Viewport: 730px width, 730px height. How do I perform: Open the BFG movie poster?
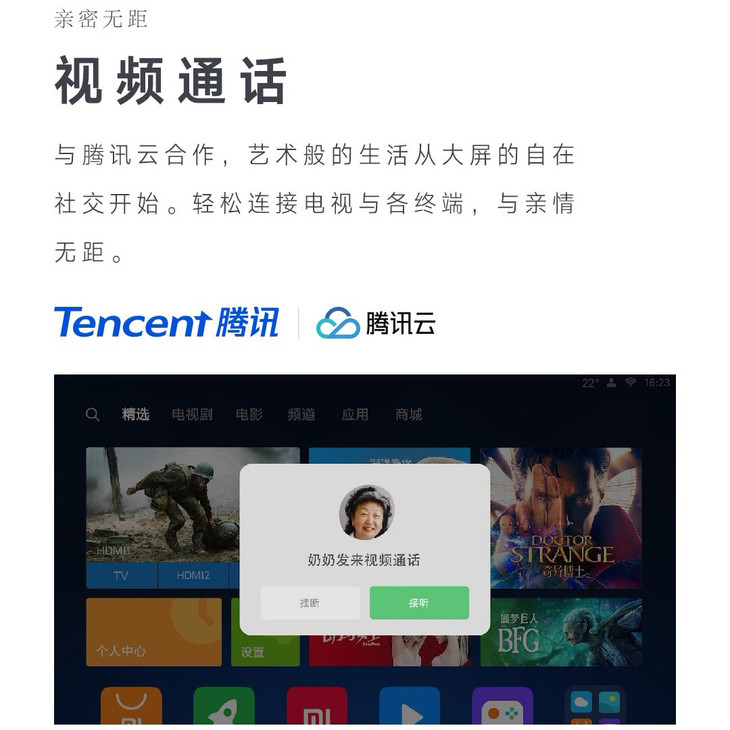pos(561,632)
